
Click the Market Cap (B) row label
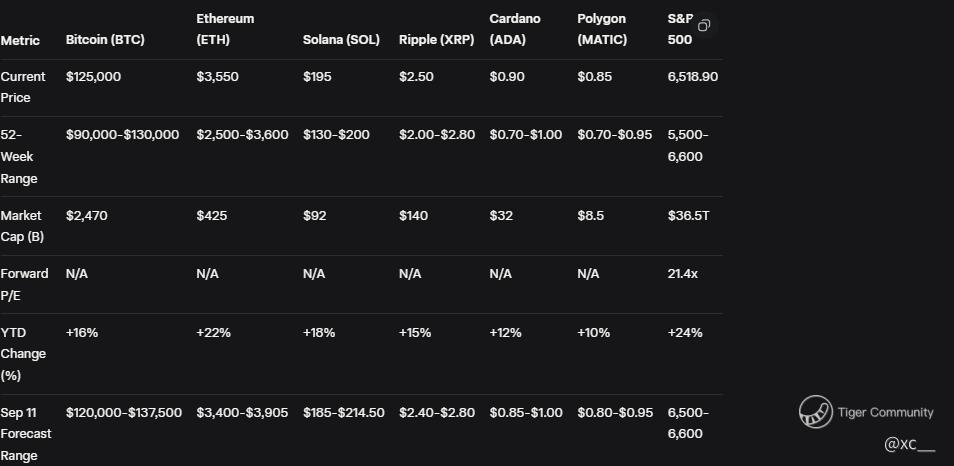pyautogui.click(x=23, y=226)
